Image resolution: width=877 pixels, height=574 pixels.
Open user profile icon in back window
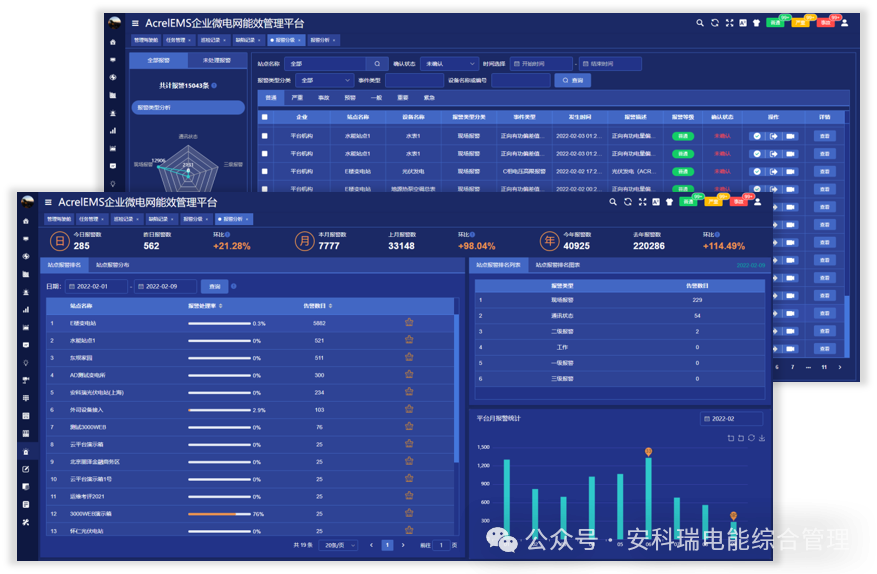pos(845,23)
